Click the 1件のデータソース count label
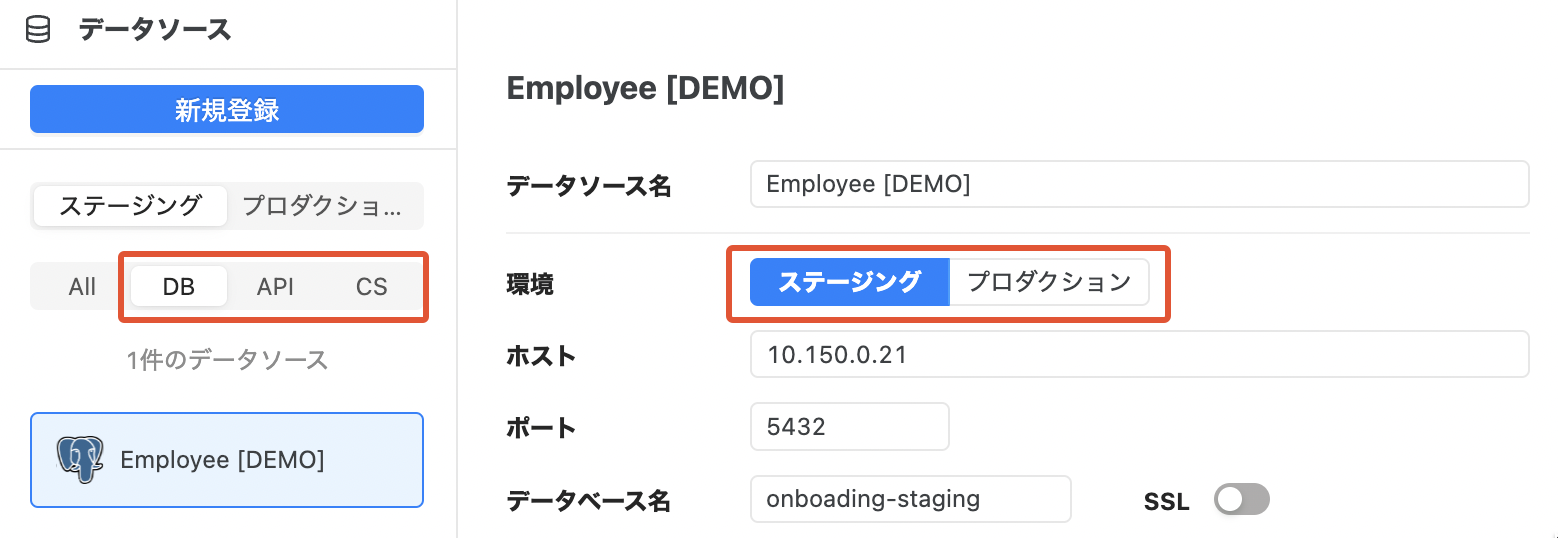This screenshot has width=1558, height=538. (227, 360)
